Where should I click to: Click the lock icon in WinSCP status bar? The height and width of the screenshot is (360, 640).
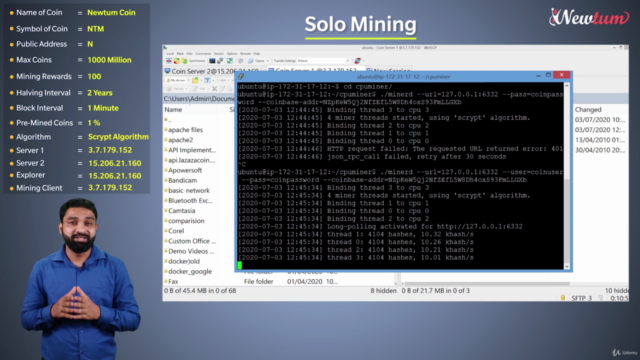[563, 298]
